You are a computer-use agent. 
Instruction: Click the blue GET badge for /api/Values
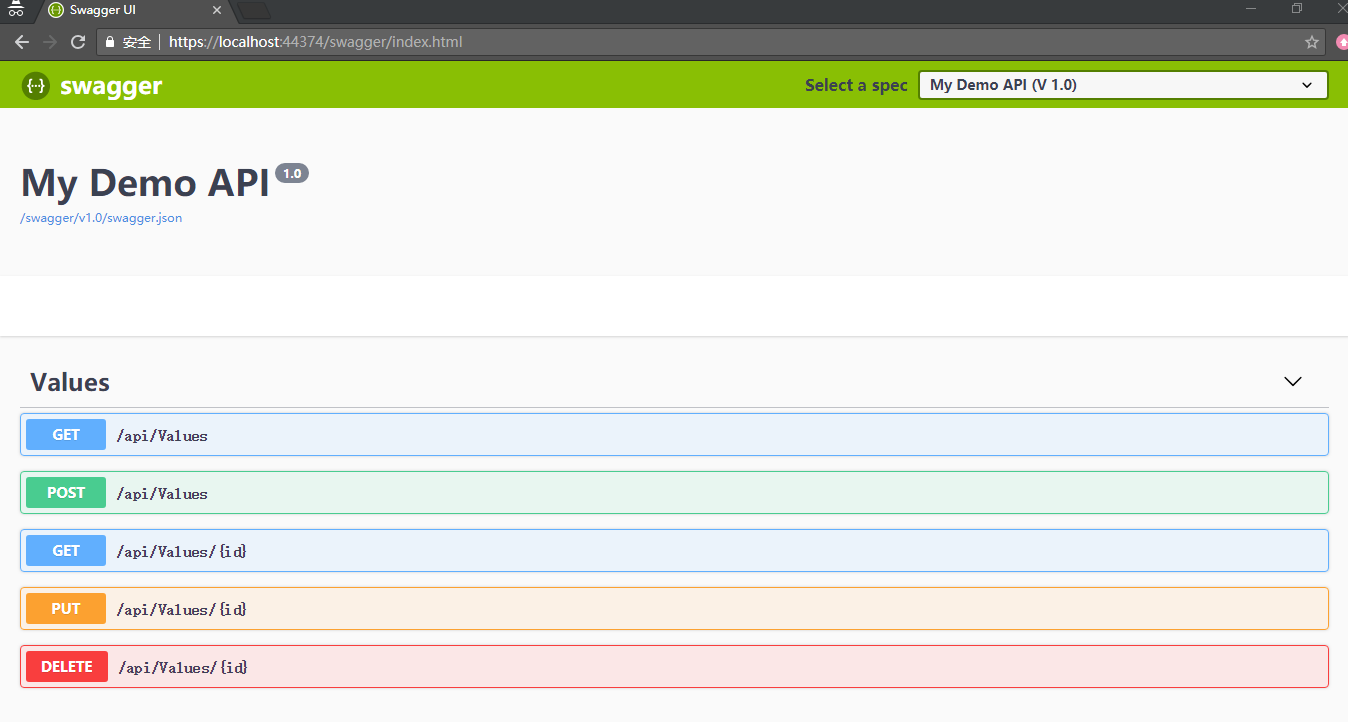[66, 435]
